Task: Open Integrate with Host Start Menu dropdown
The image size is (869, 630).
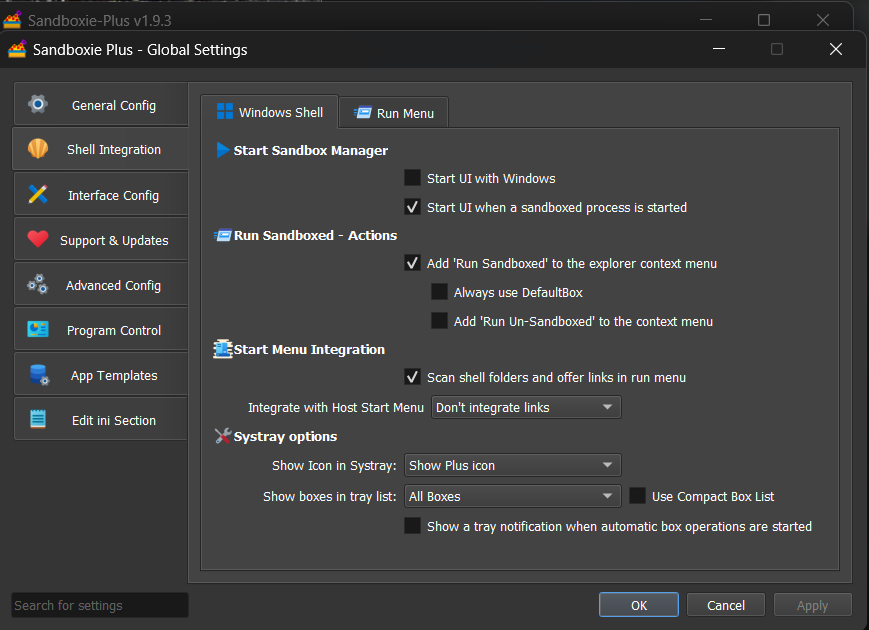Action: click(x=526, y=407)
